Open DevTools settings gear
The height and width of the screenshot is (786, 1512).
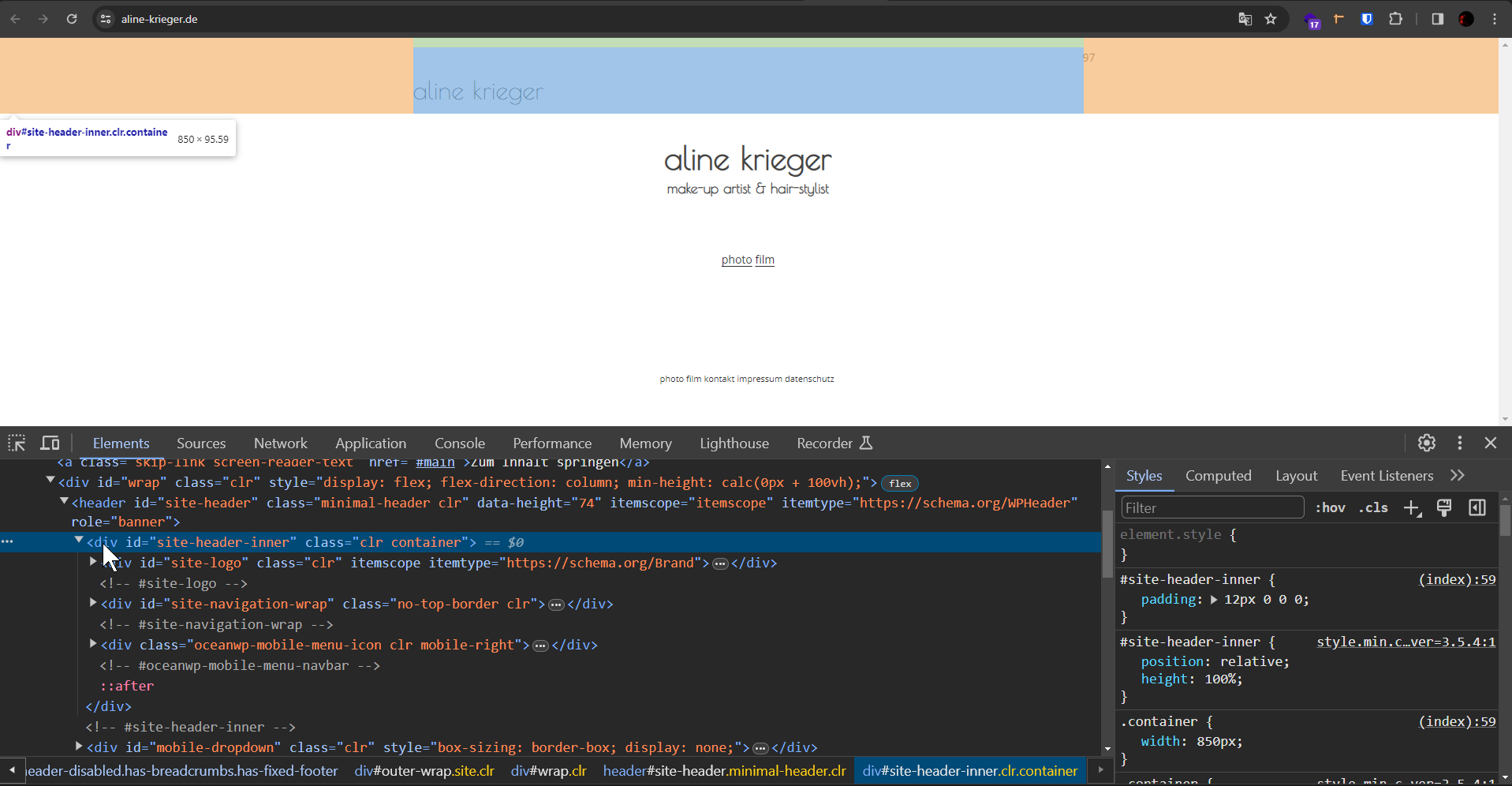point(1426,443)
